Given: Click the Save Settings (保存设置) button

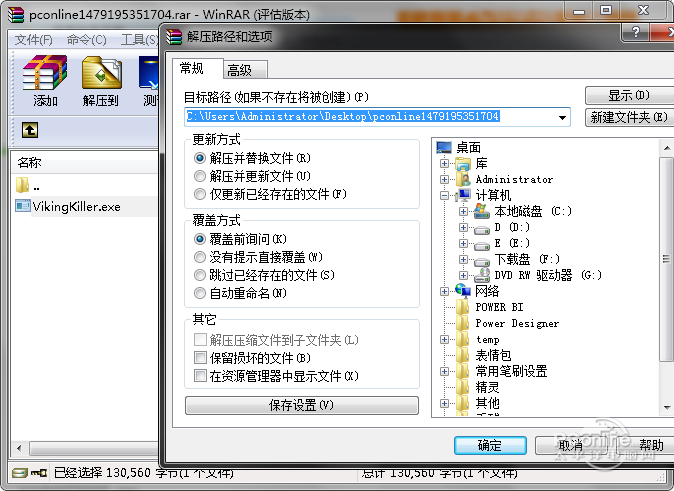Looking at the screenshot, I should (302, 405).
